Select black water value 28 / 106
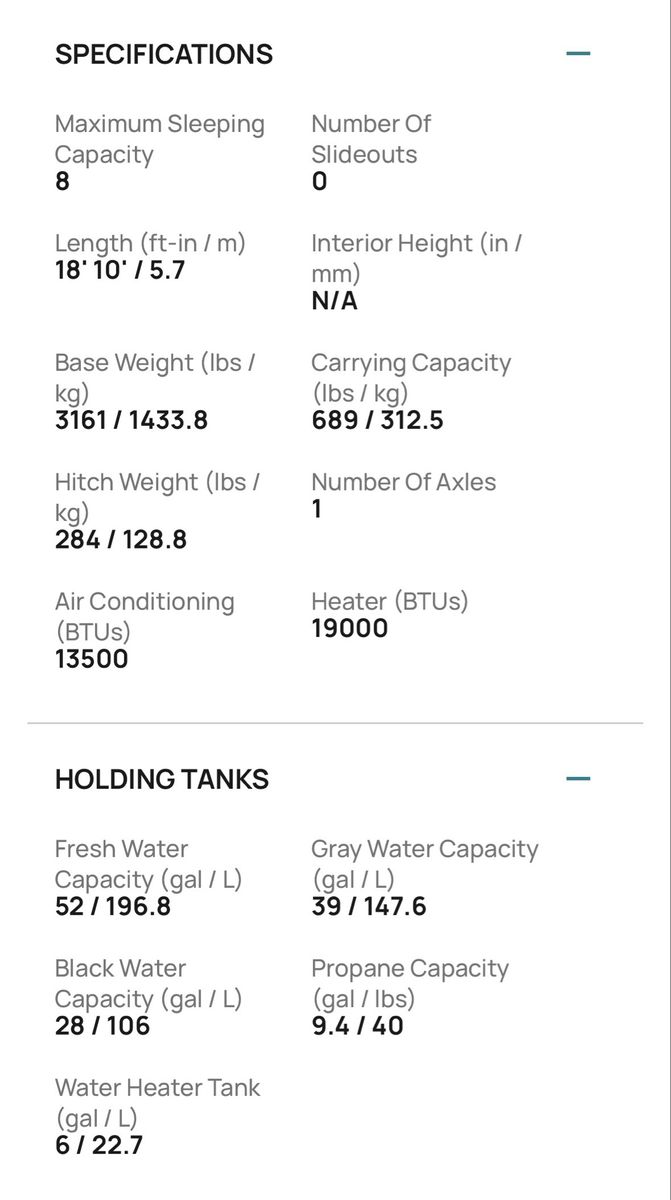Image resolution: width=671 pixels, height=1200 pixels. [x=102, y=1026]
